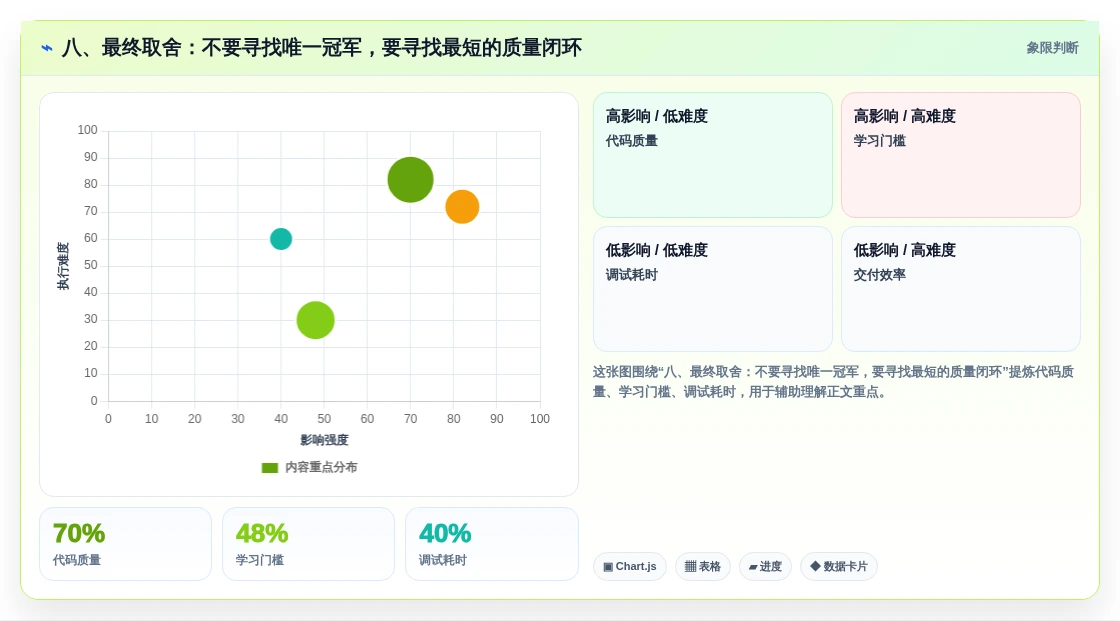This screenshot has height=621, width=1120.
Task: Click the description paragraph starting 这张图围绕
Action: [x=833, y=382]
